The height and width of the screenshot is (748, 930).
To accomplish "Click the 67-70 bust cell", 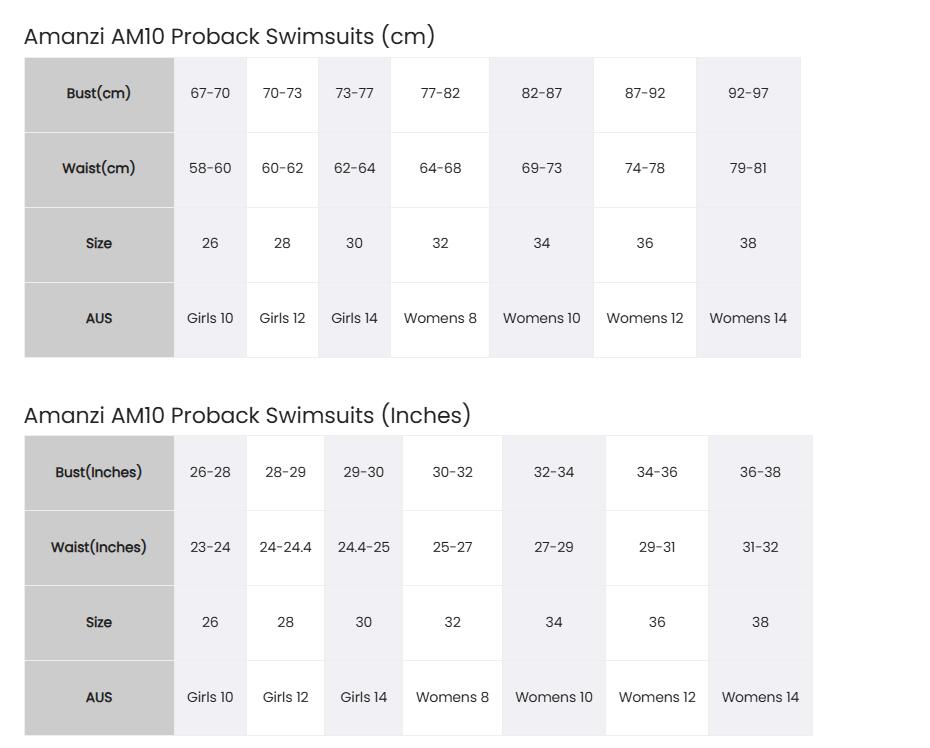I will (x=210, y=94).
